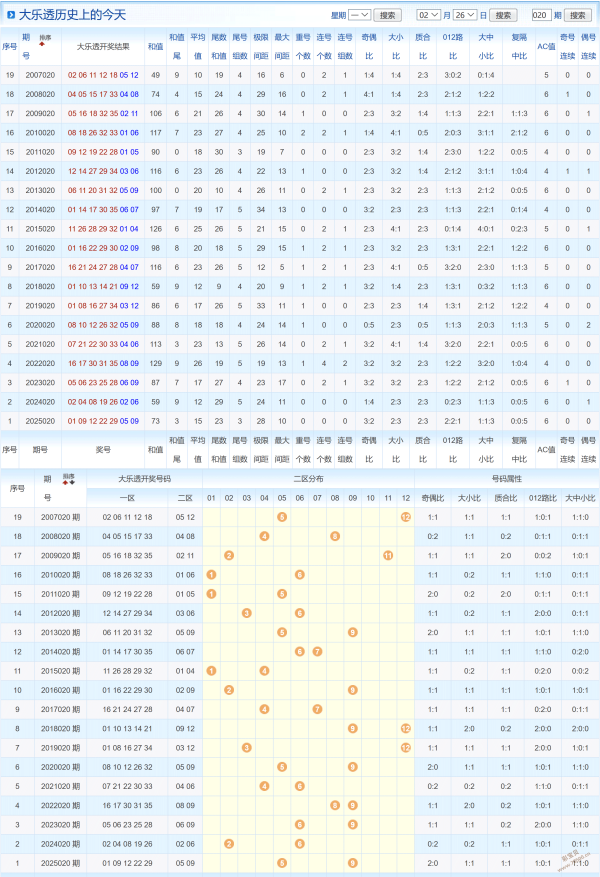Viewport: 600px width, 877px height.
Task: Click orange ball 01 in the 2015020 row
Action: (211, 670)
